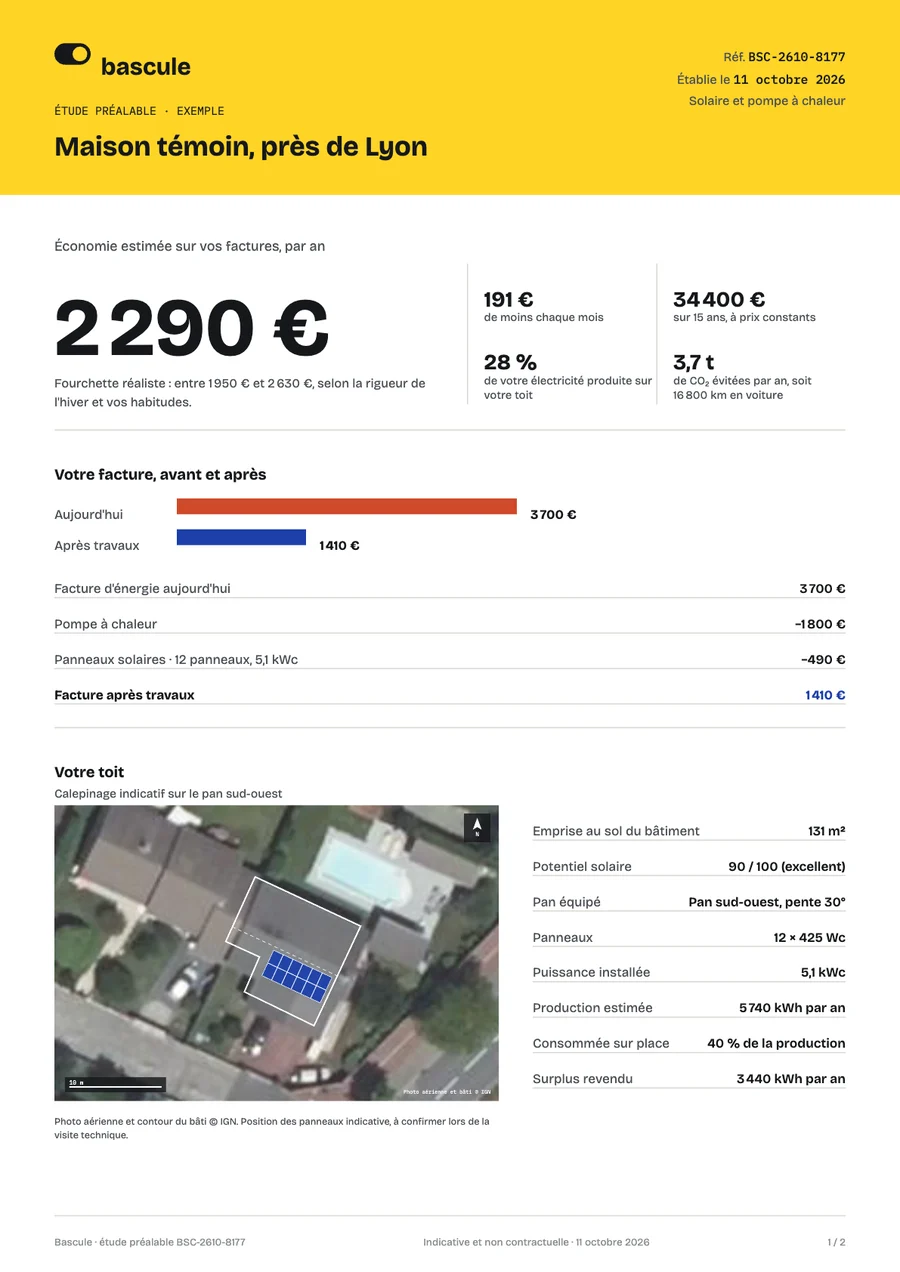Click 'Emprise au sol du bâtiment' label
Viewport: 900px width, 1272px height.
[x=616, y=831]
